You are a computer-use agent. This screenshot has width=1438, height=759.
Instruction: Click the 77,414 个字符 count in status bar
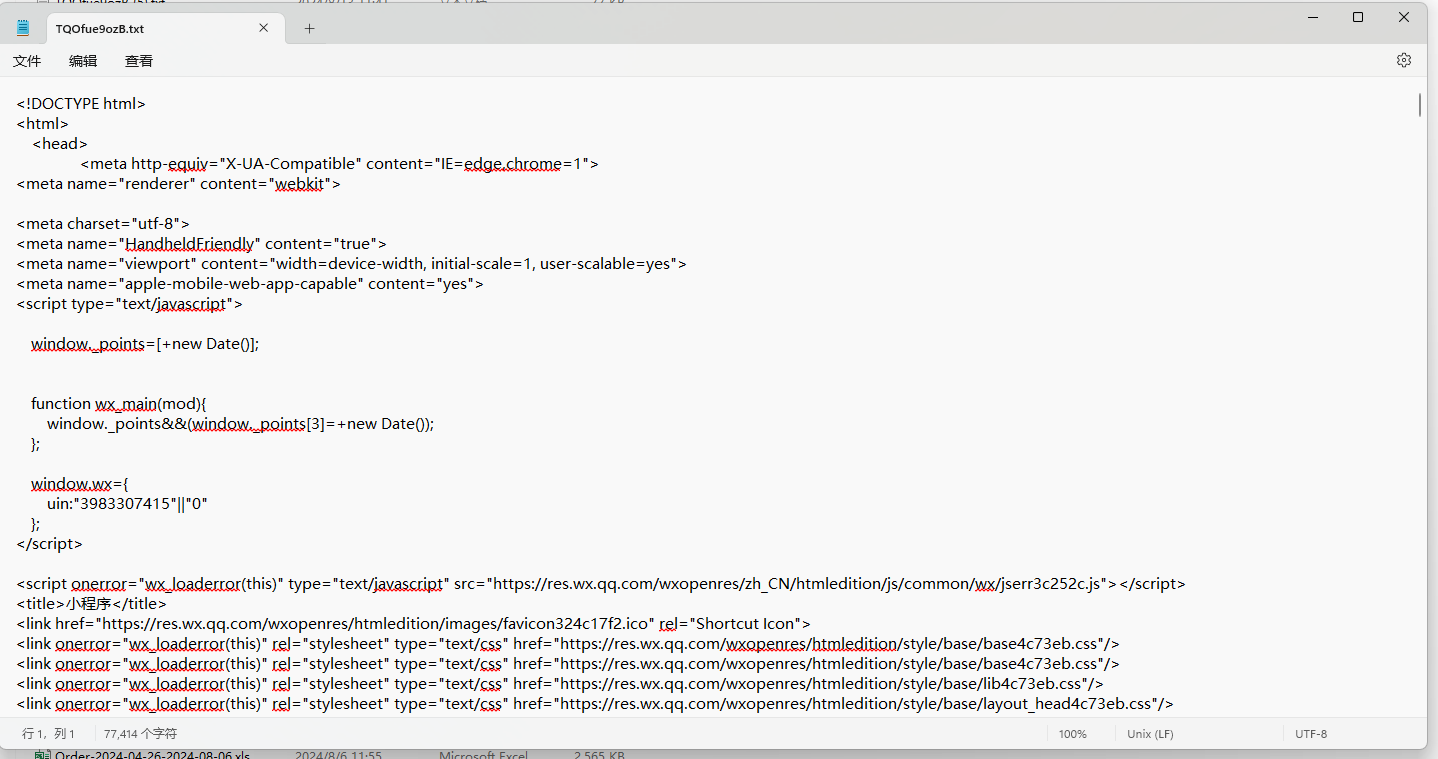pyautogui.click(x=140, y=734)
